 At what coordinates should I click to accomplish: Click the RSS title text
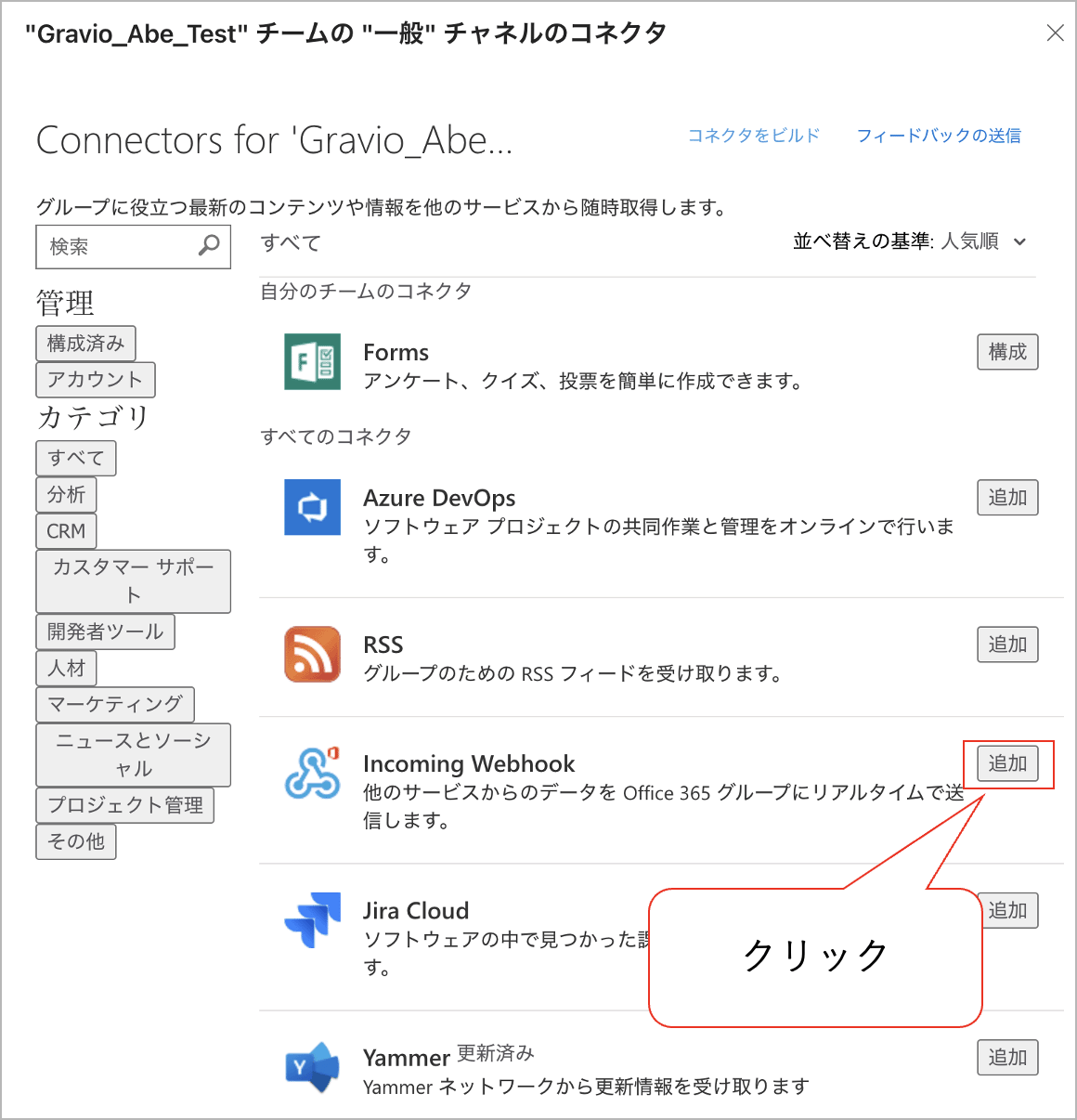coord(383,645)
